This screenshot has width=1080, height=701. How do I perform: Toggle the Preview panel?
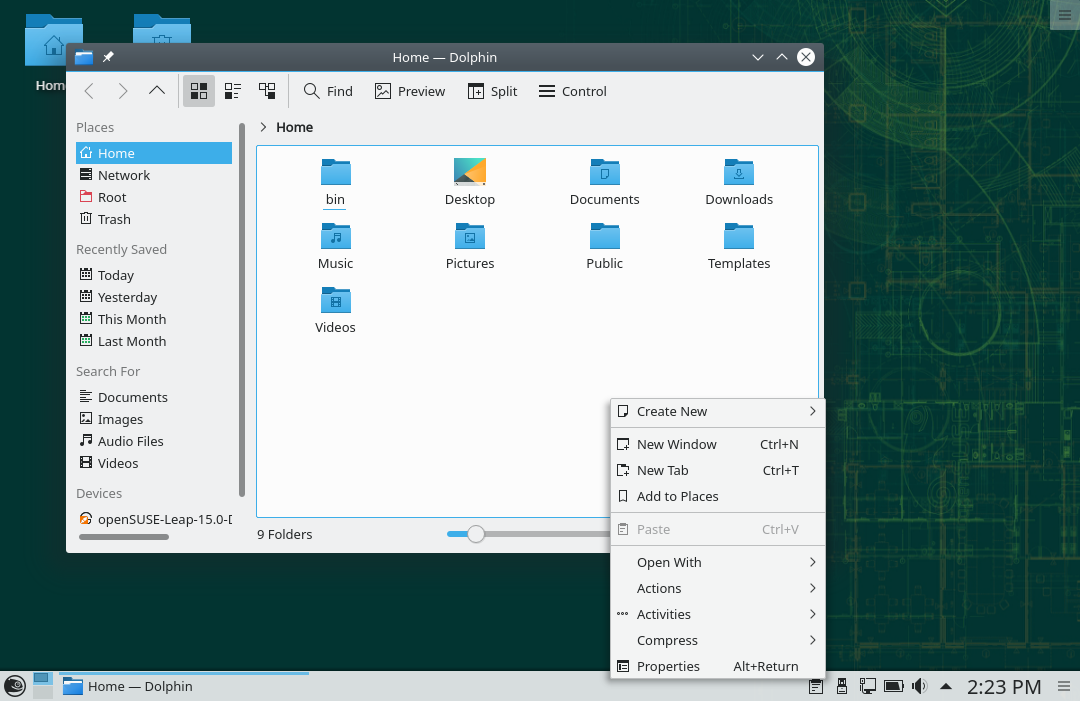click(410, 91)
